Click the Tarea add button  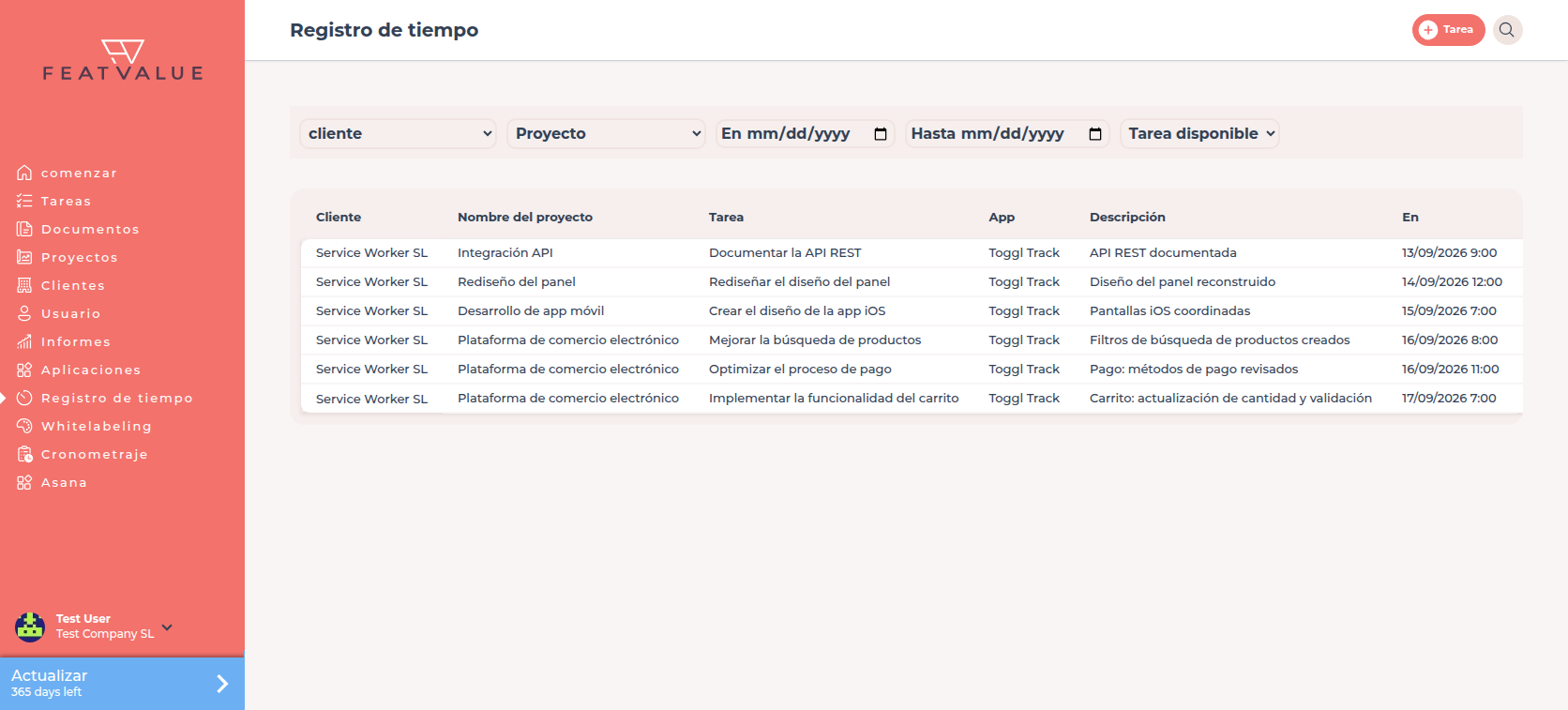(1448, 30)
